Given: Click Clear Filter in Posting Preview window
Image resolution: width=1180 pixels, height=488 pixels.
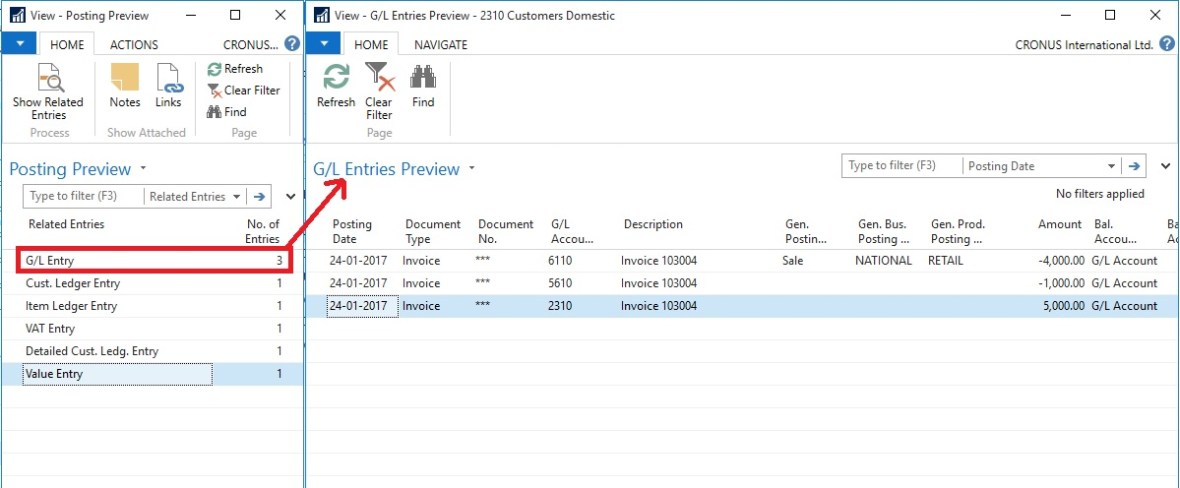Looking at the screenshot, I should (243, 90).
